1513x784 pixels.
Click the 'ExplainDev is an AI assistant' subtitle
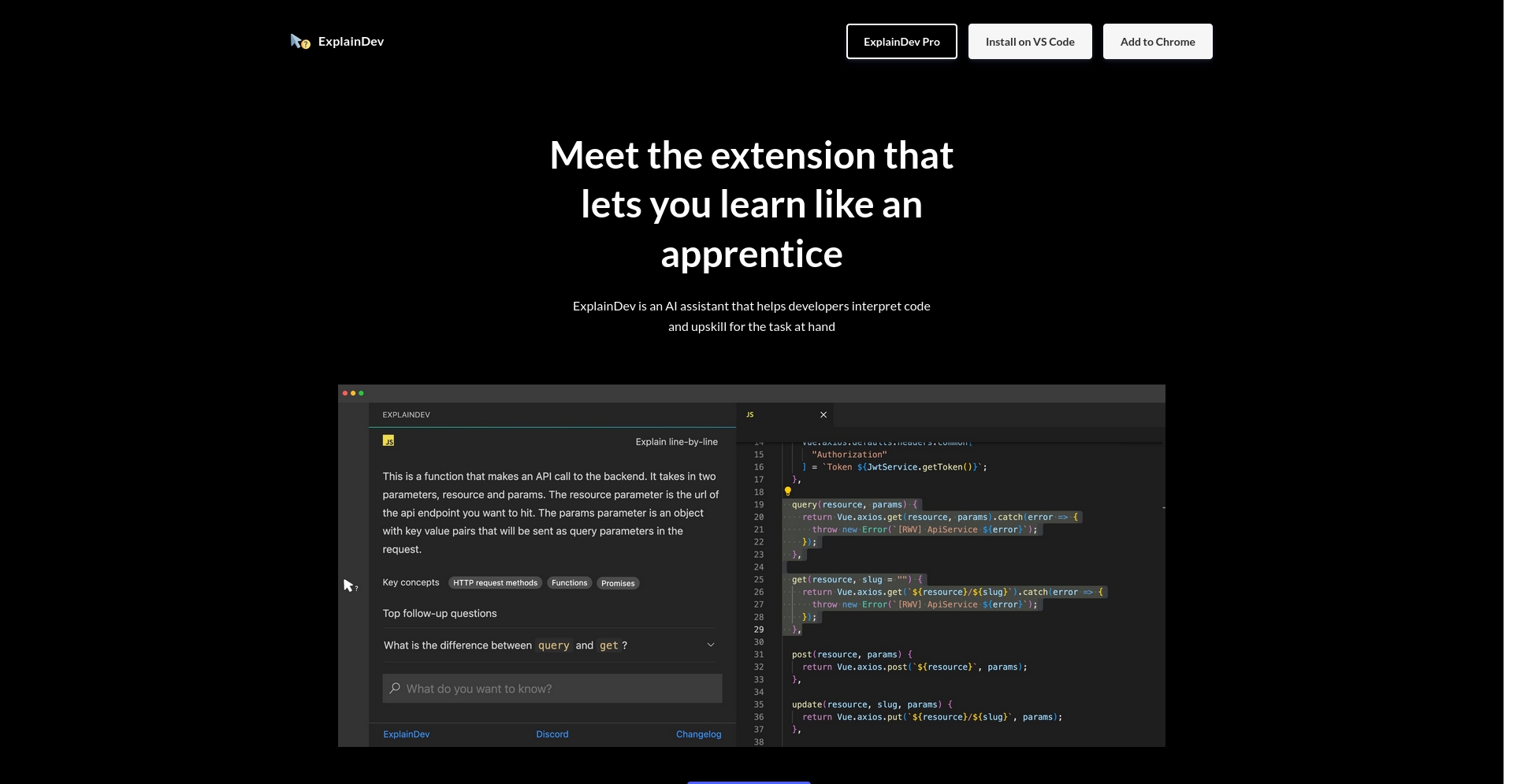(752, 316)
